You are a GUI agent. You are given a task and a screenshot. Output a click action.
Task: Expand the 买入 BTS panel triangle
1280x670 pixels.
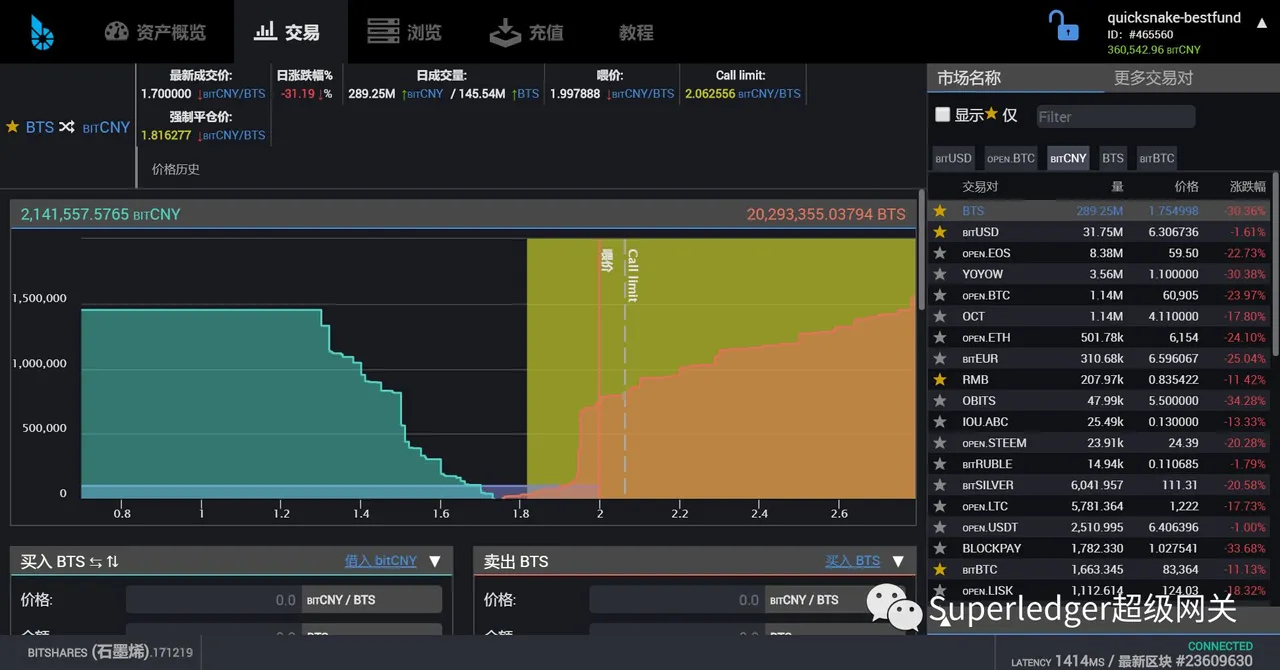tap(434, 561)
